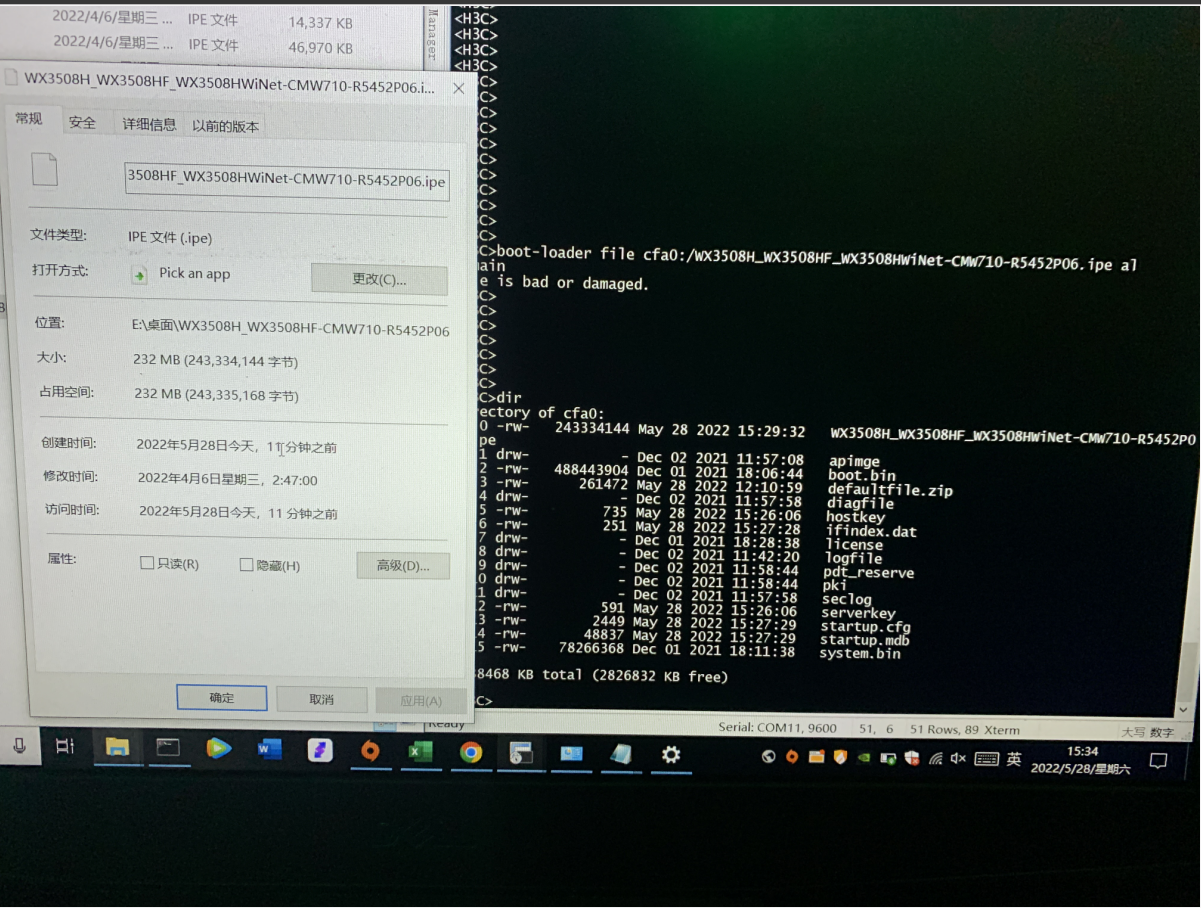The image size is (1201, 908).
Task: Click ifindex.dat in directory listing
Action: tap(871, 531)
